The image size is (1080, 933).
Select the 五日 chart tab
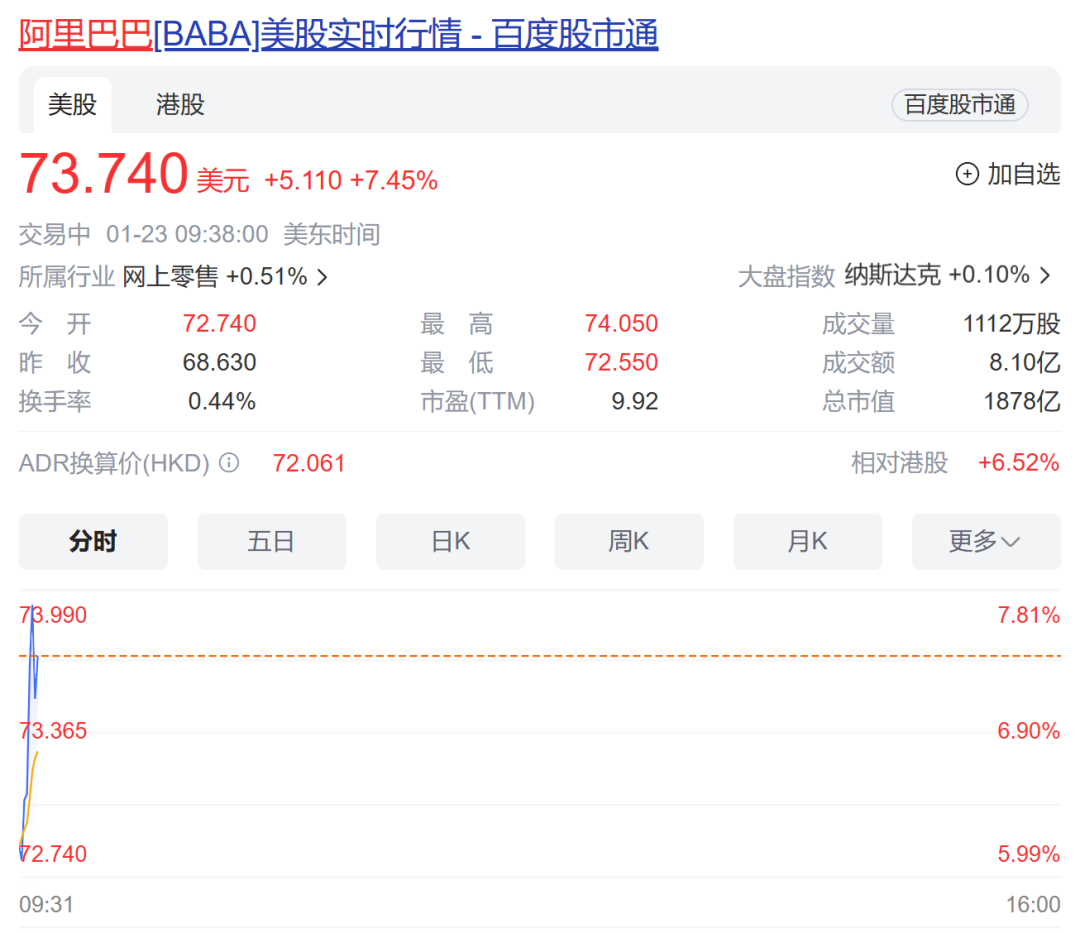point(271,541)
